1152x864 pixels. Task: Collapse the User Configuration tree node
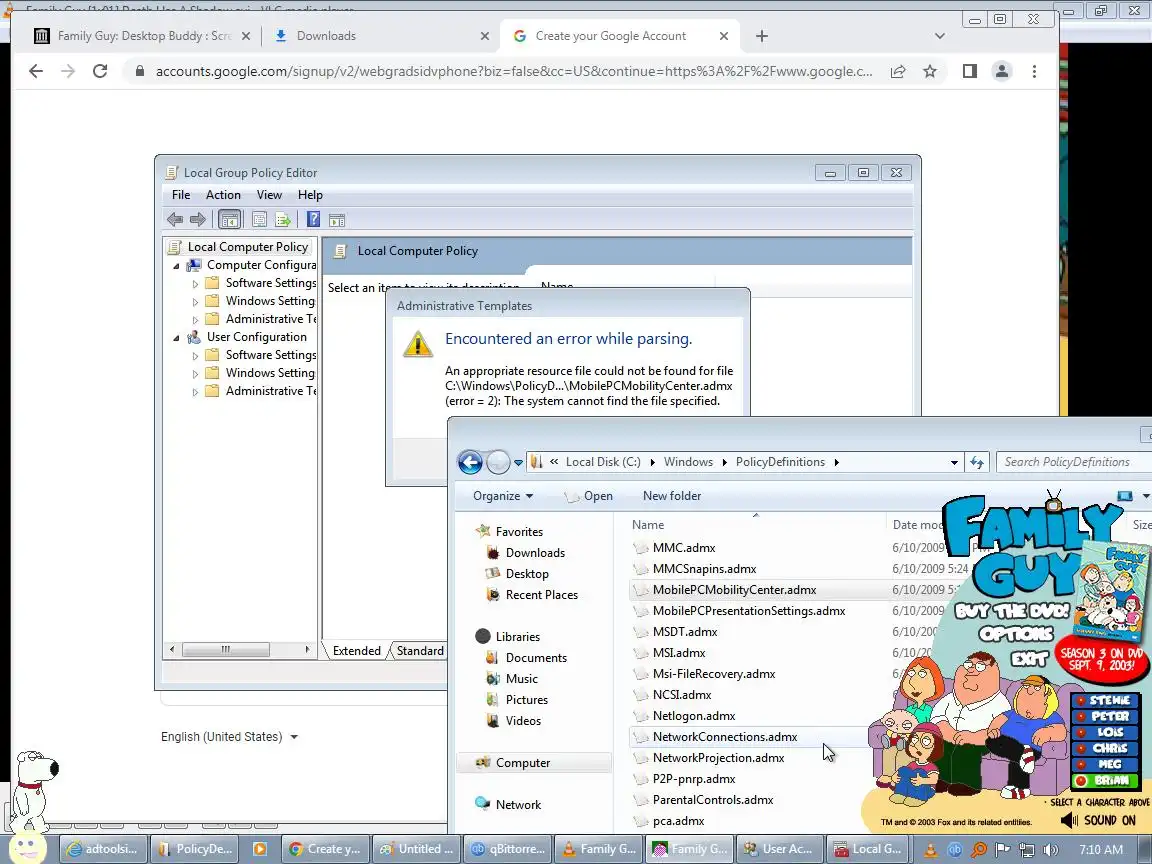[176, 338]
